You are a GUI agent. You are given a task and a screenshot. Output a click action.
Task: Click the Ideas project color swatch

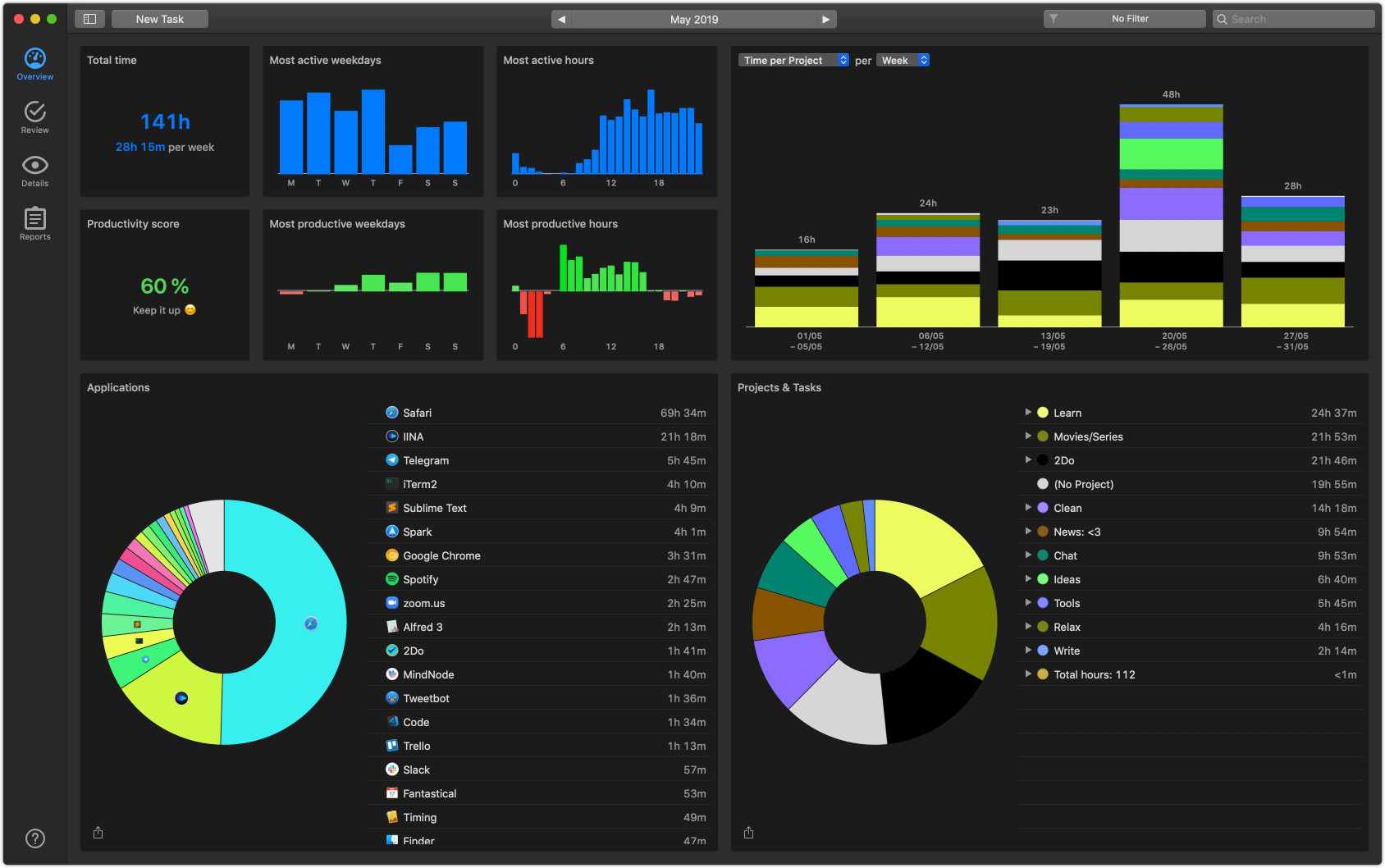(x=1043, y=579)
